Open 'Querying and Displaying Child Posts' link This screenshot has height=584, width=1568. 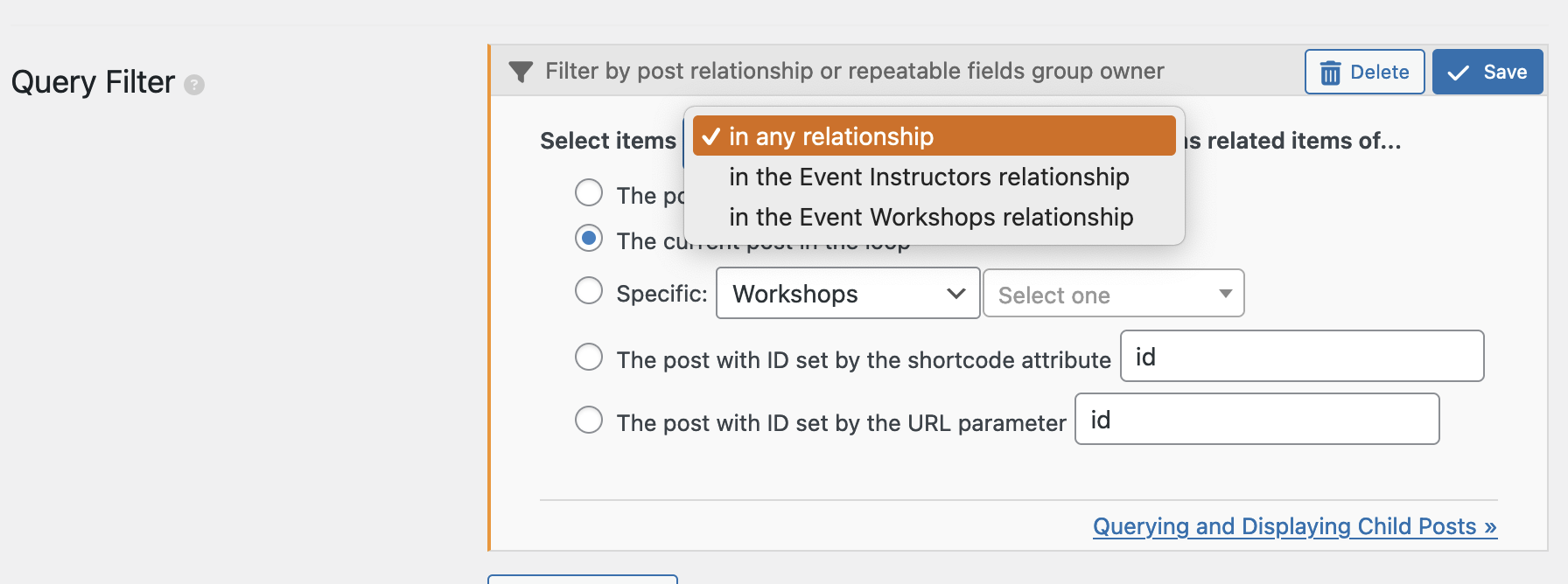[1295, 526]
